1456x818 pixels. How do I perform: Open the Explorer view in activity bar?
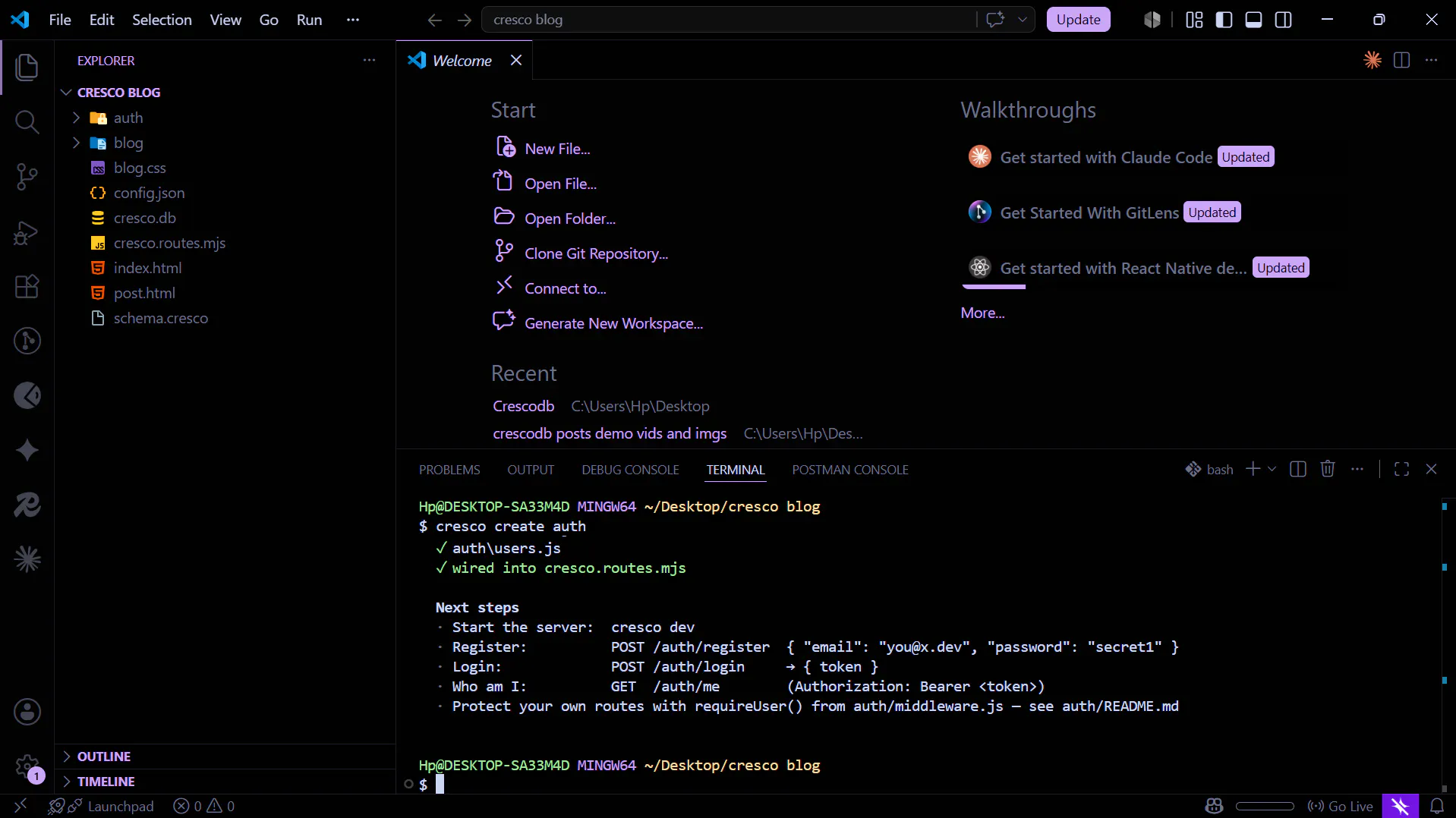(27, 67)
